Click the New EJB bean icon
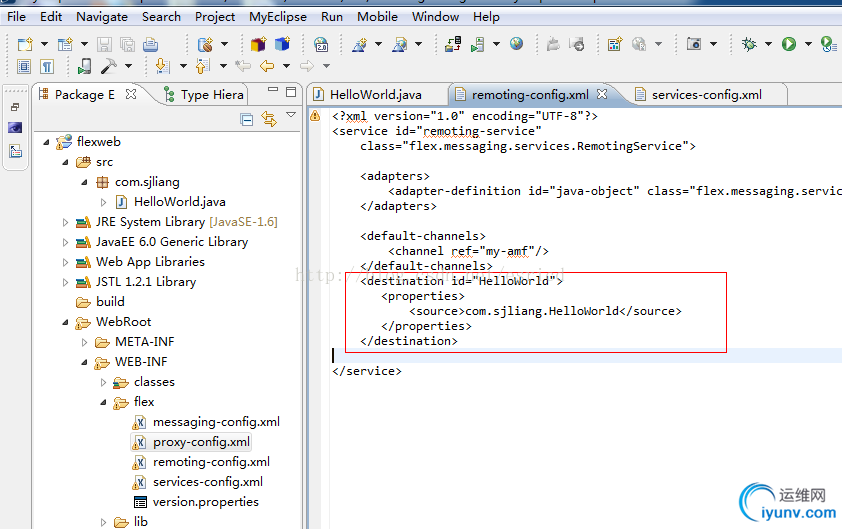Image resolution: width=842 pixels, height=529 pixels. [x=205, y=44]
